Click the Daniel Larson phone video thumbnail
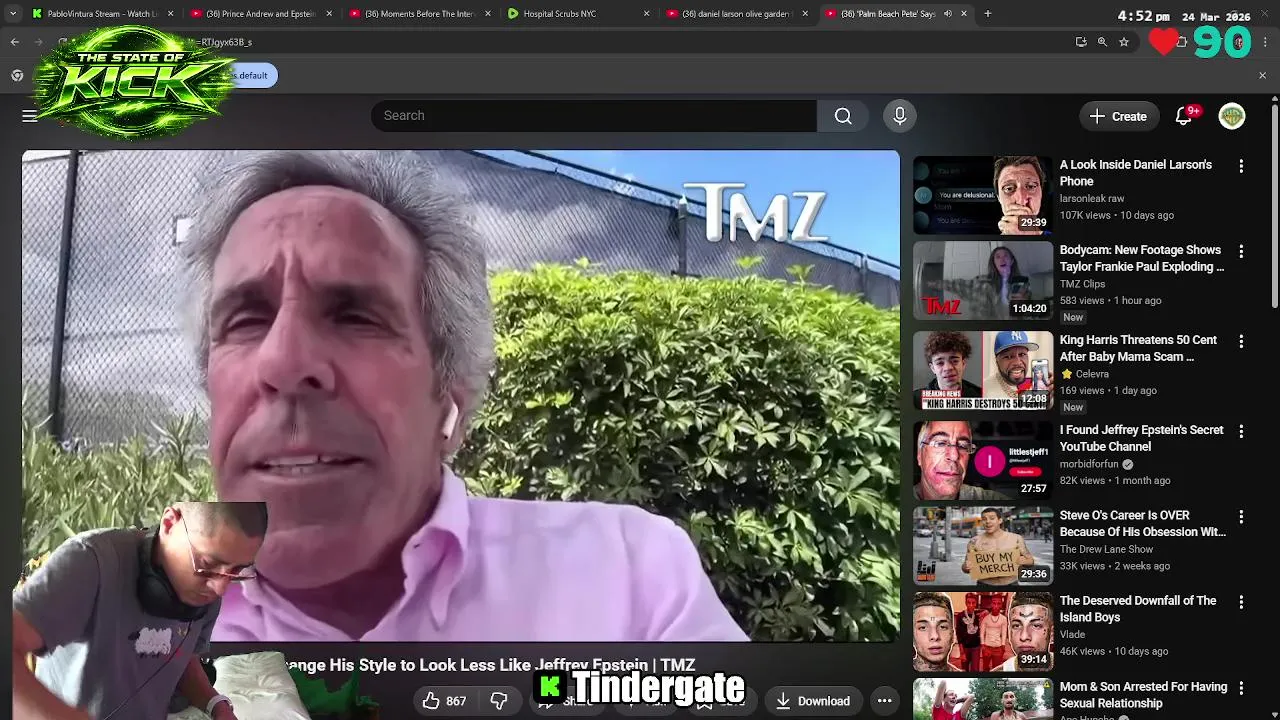Viewport: 1280px width, 720px height. point(983,195)
